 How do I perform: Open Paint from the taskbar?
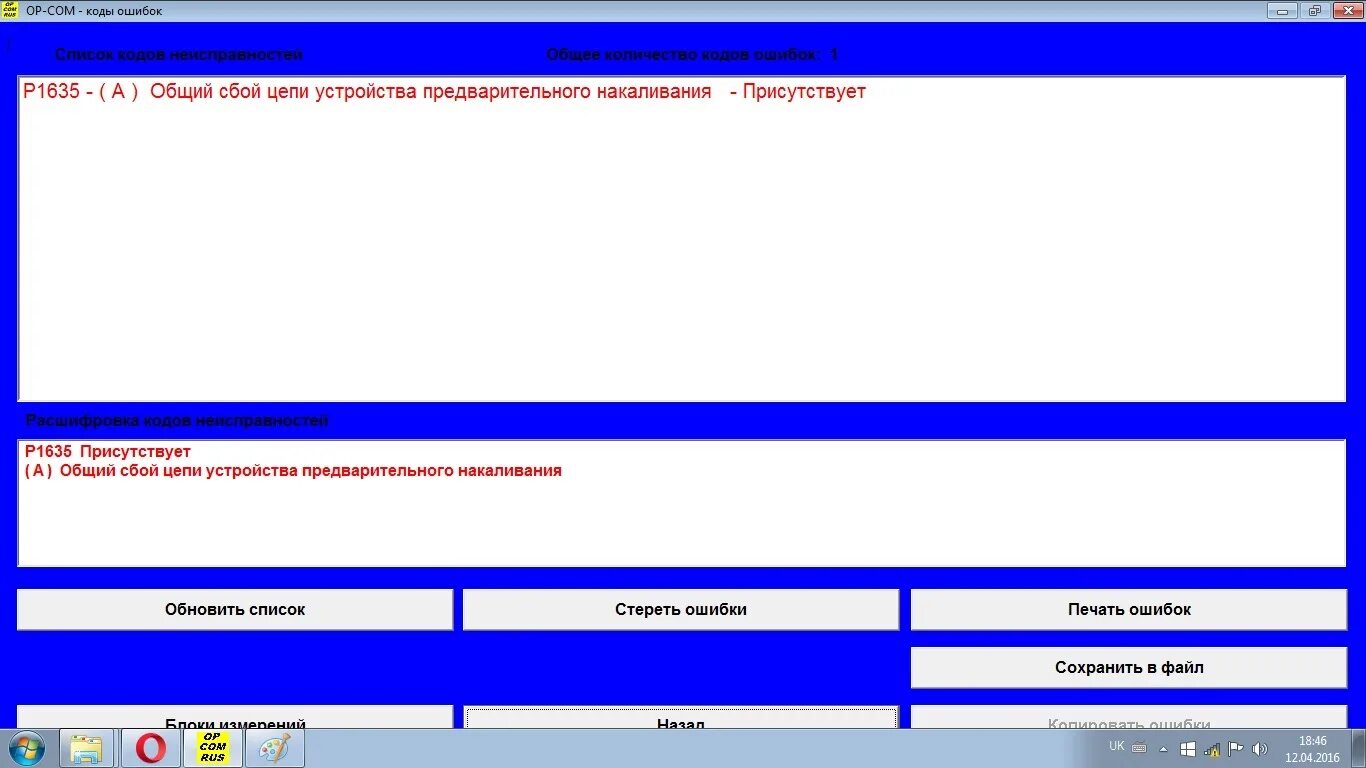pos(274,748)
